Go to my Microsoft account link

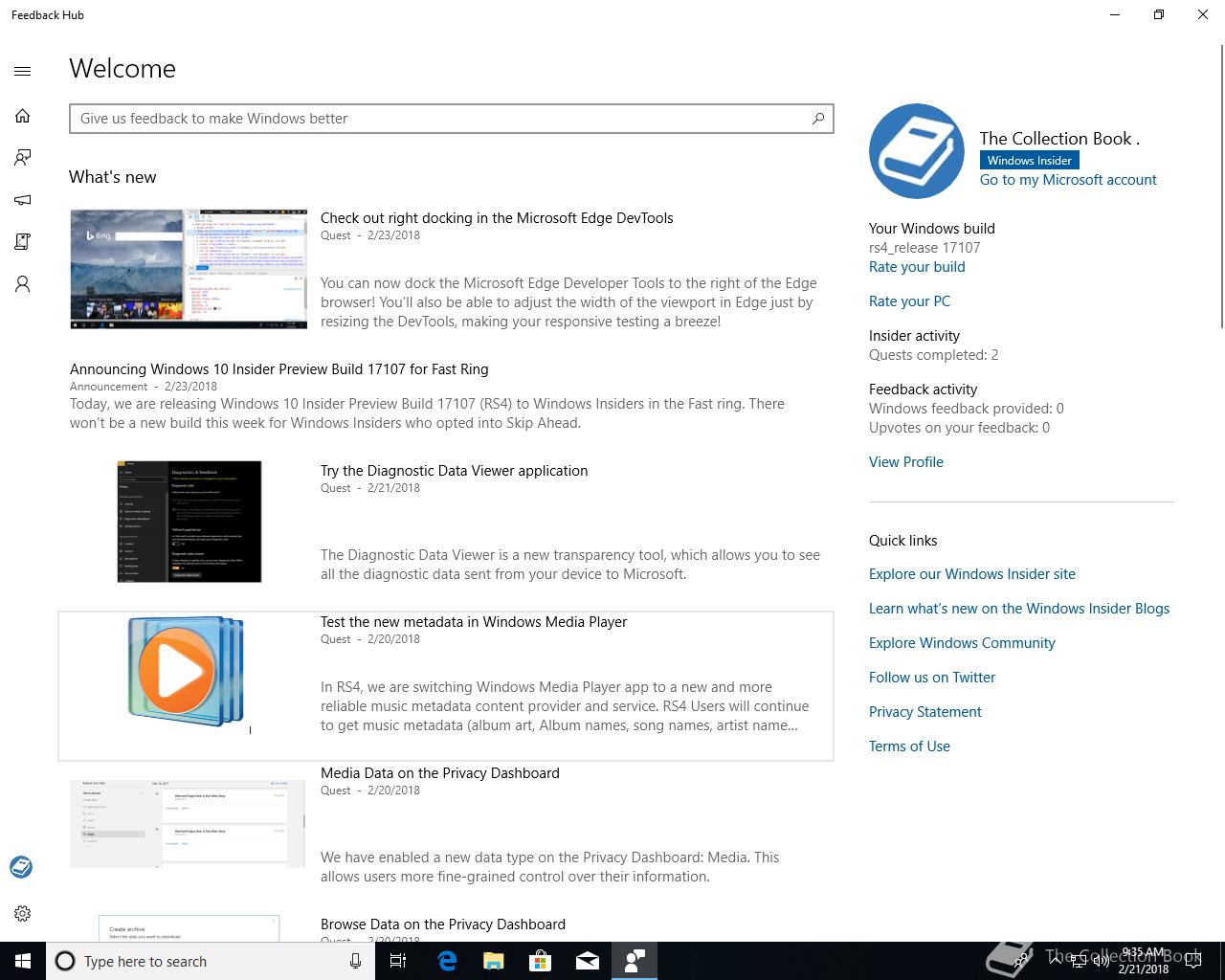point(1068,180)
